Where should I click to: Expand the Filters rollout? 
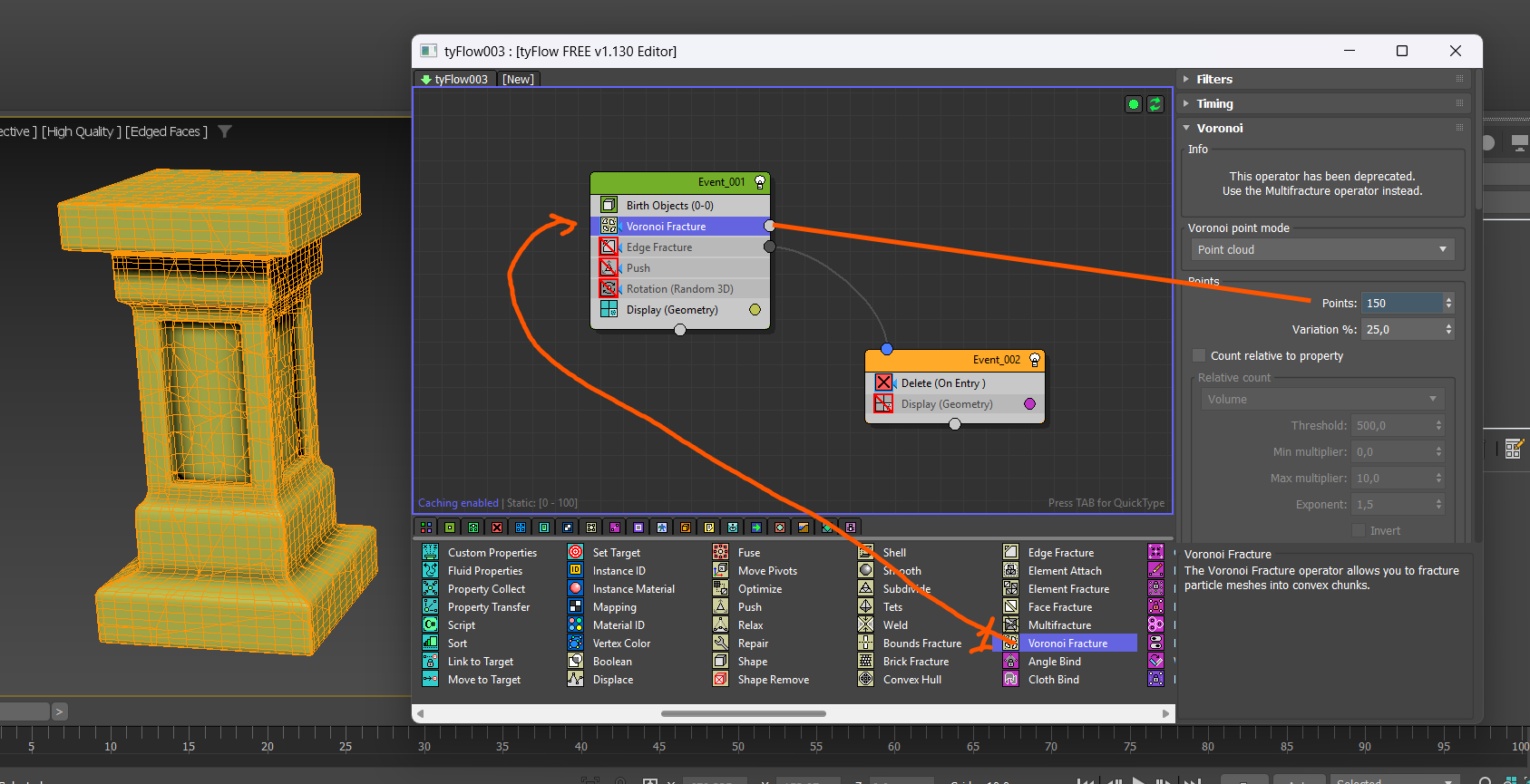1213,80
